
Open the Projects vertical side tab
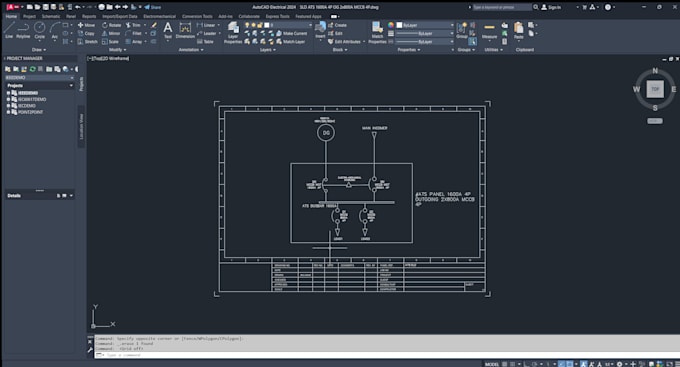point(81,84)
